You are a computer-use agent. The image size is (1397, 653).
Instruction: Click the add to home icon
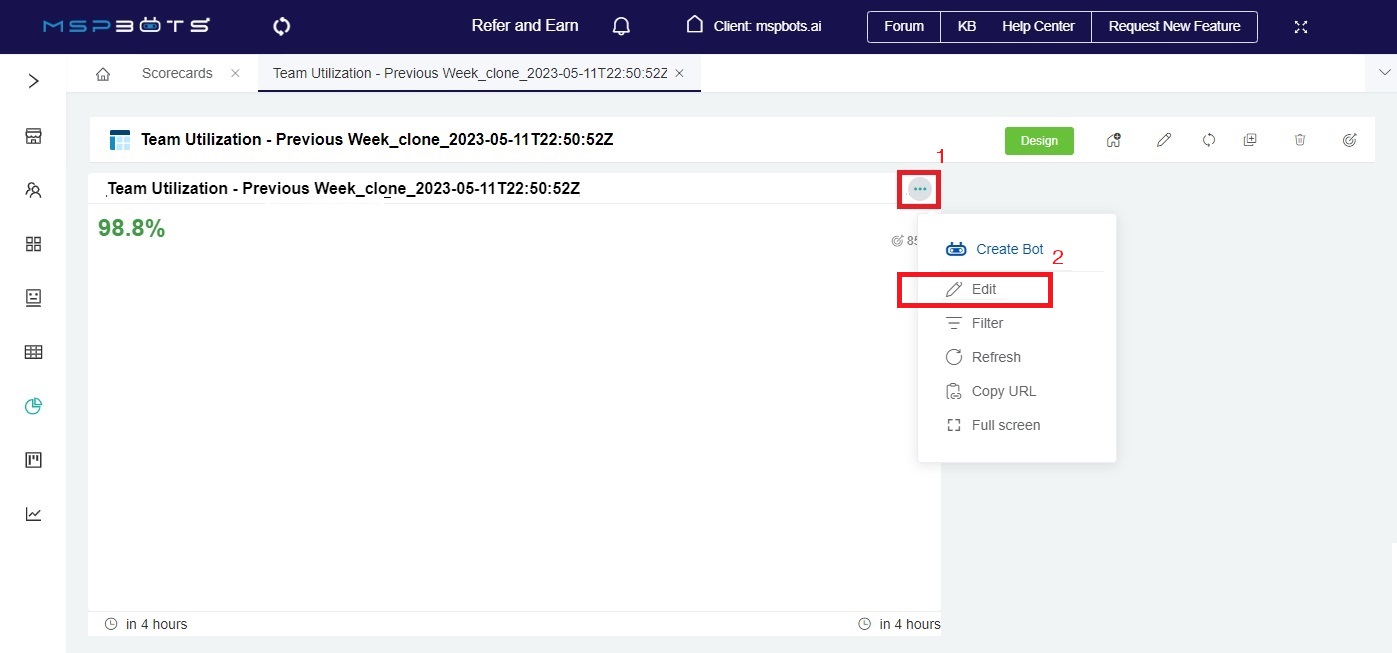1113,141
